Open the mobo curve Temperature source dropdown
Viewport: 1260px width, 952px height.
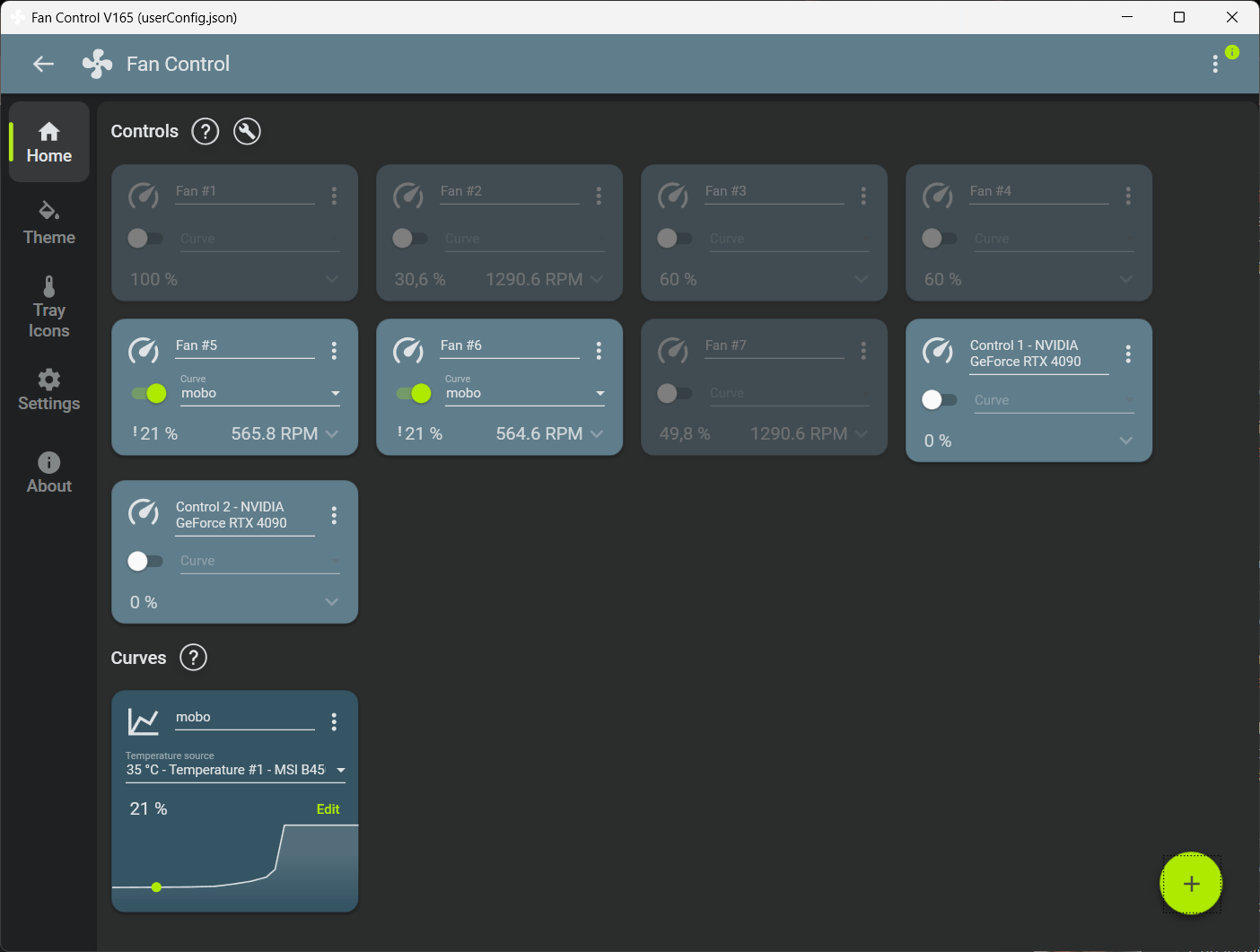[235, 767]
